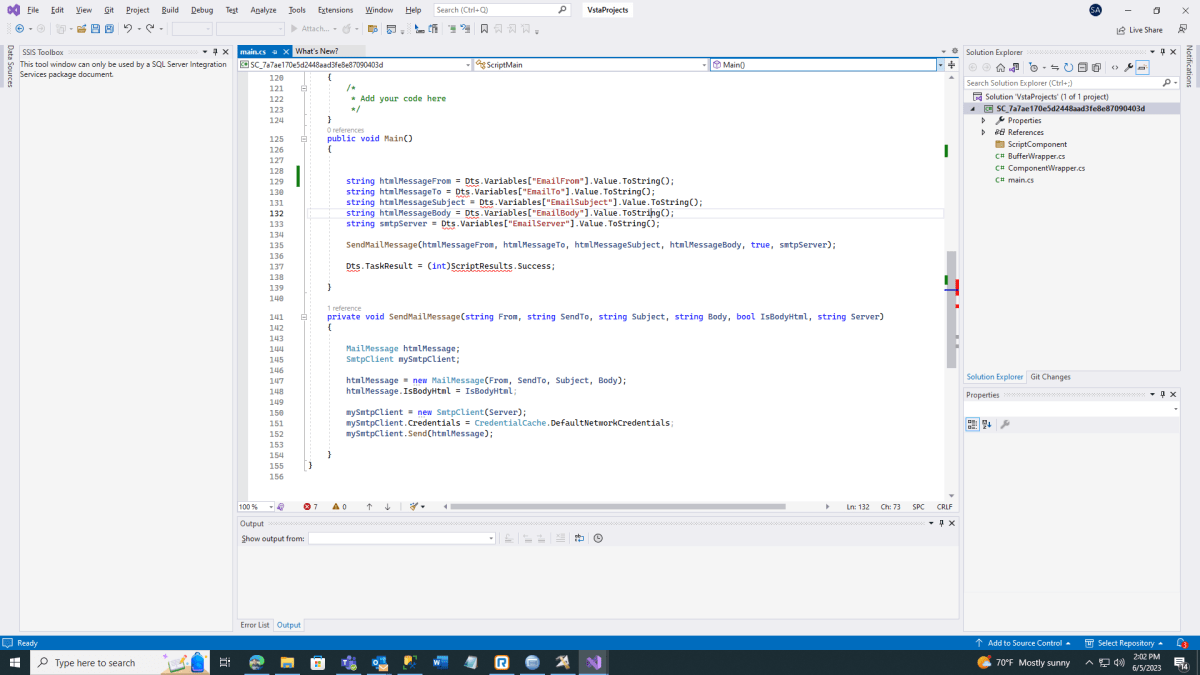The width and height of the screenshot is (1200, 675).
Task: Select the Show All Files icon in Solution Explorer
Action: coord(1096,67)
